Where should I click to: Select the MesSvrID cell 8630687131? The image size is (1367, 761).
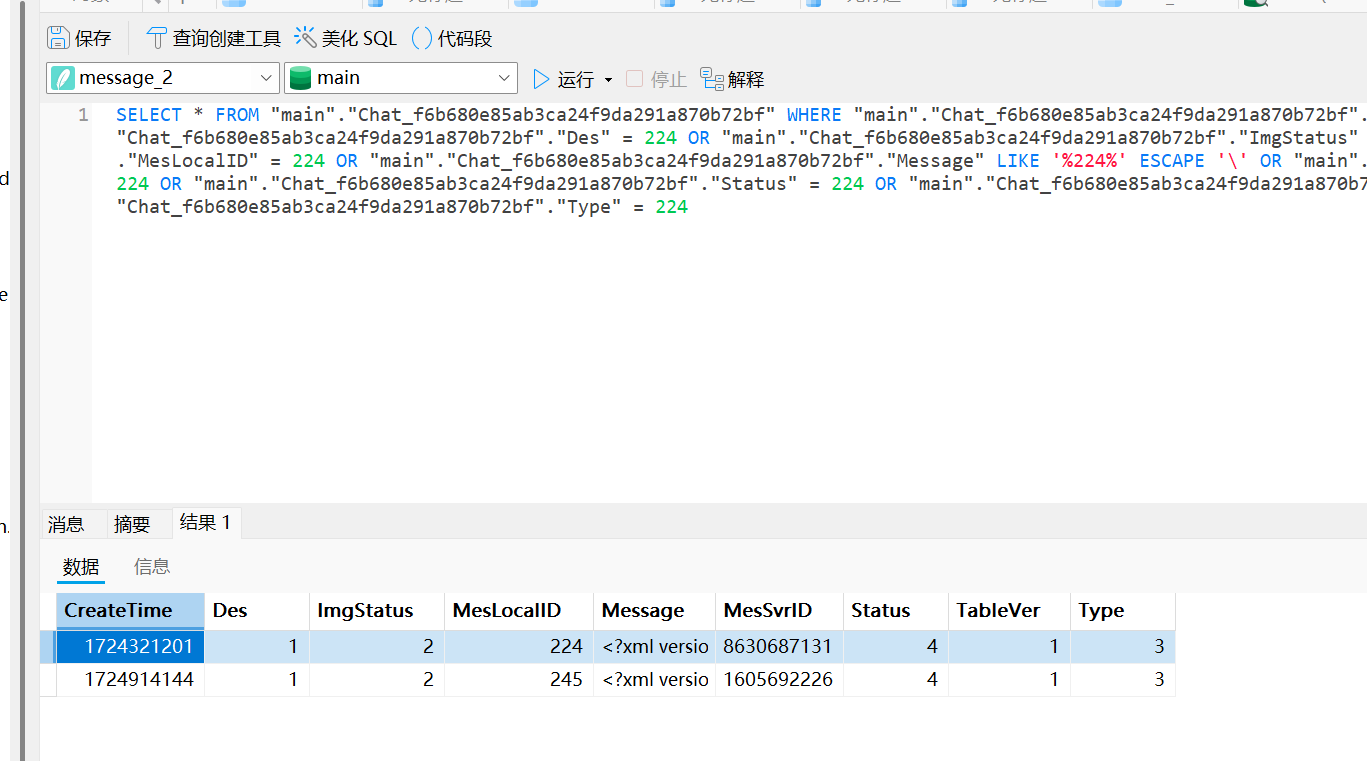click(x=779, y=647)
